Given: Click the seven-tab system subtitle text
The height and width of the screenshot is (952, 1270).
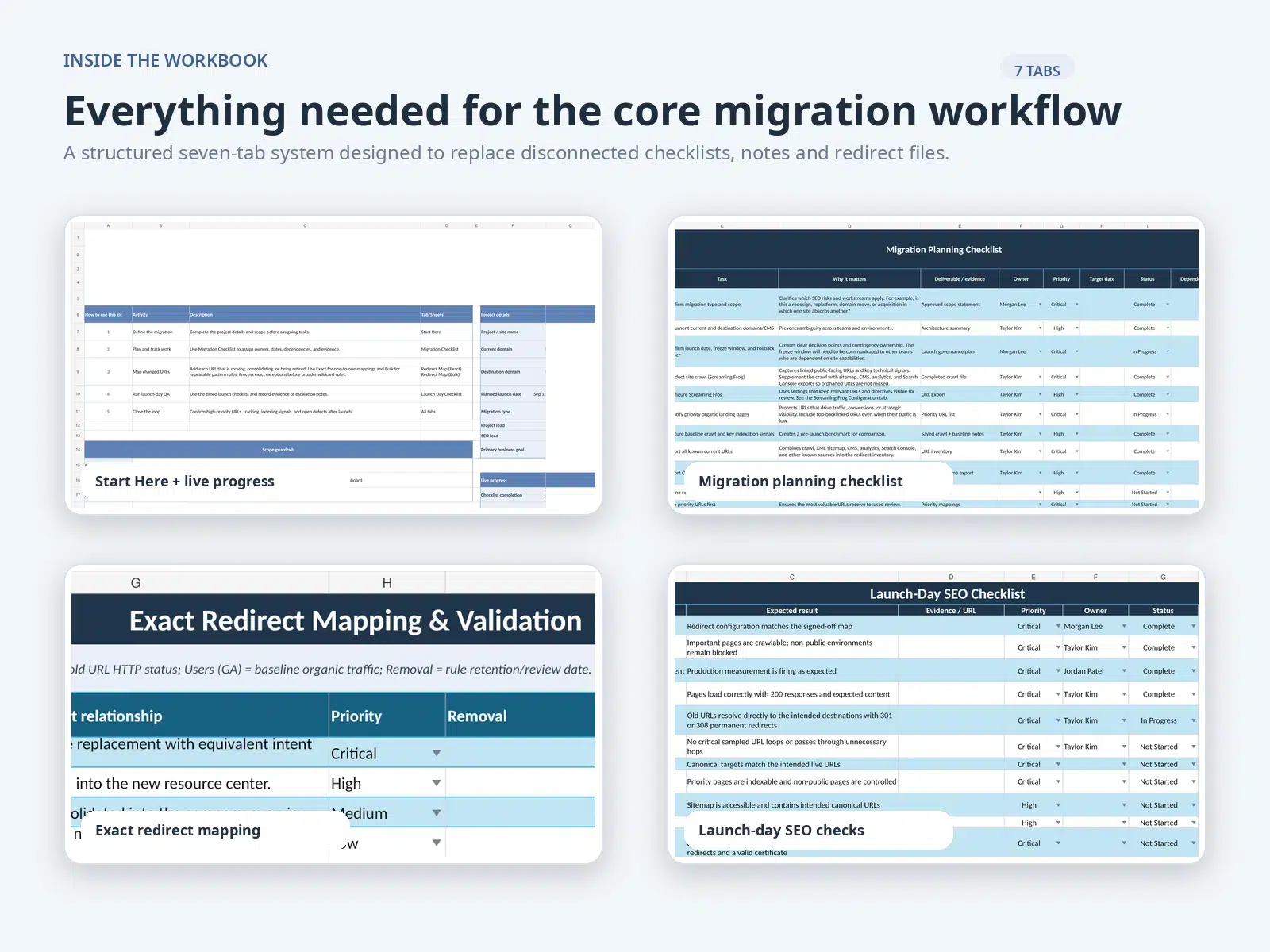Looking at the screenshot, I should (506, 153).
